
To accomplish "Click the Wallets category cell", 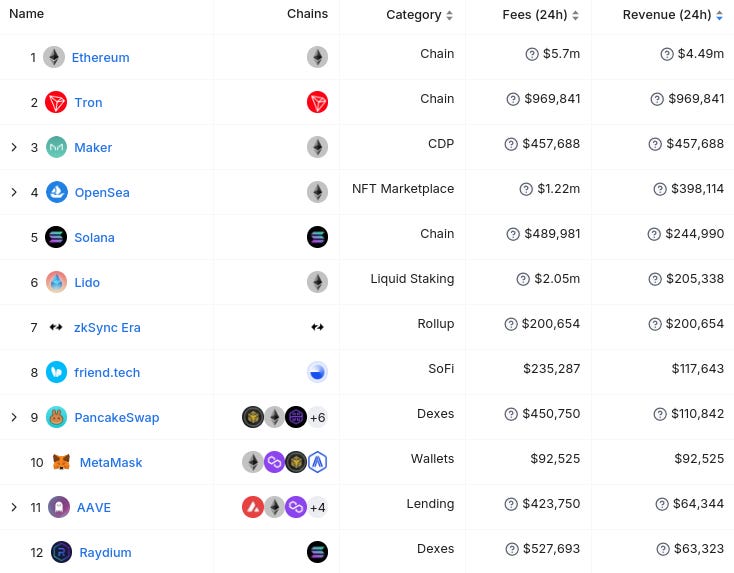I will click(x=433, y=458).
